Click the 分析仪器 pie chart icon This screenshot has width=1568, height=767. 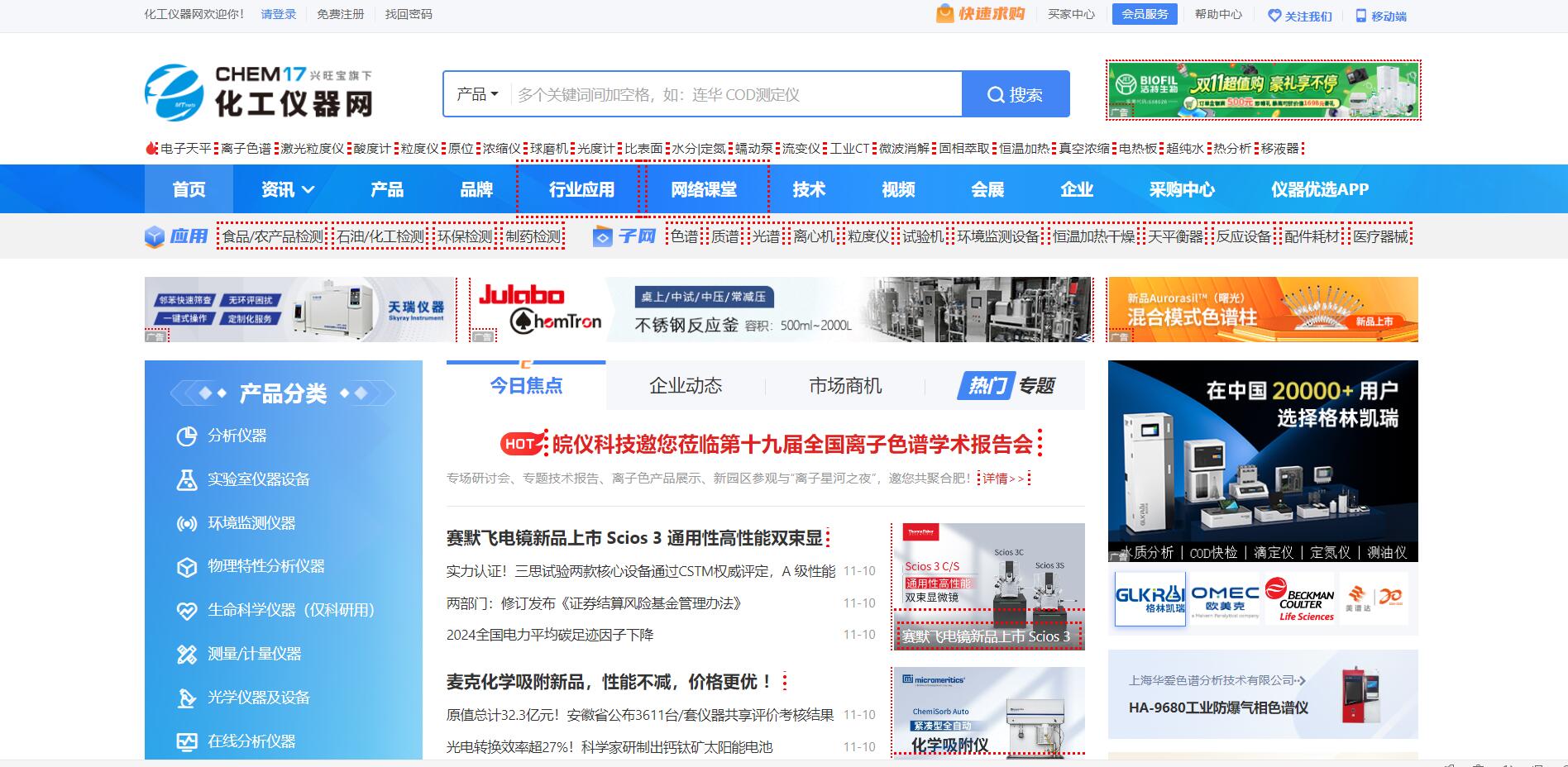[x=187, y=436]
